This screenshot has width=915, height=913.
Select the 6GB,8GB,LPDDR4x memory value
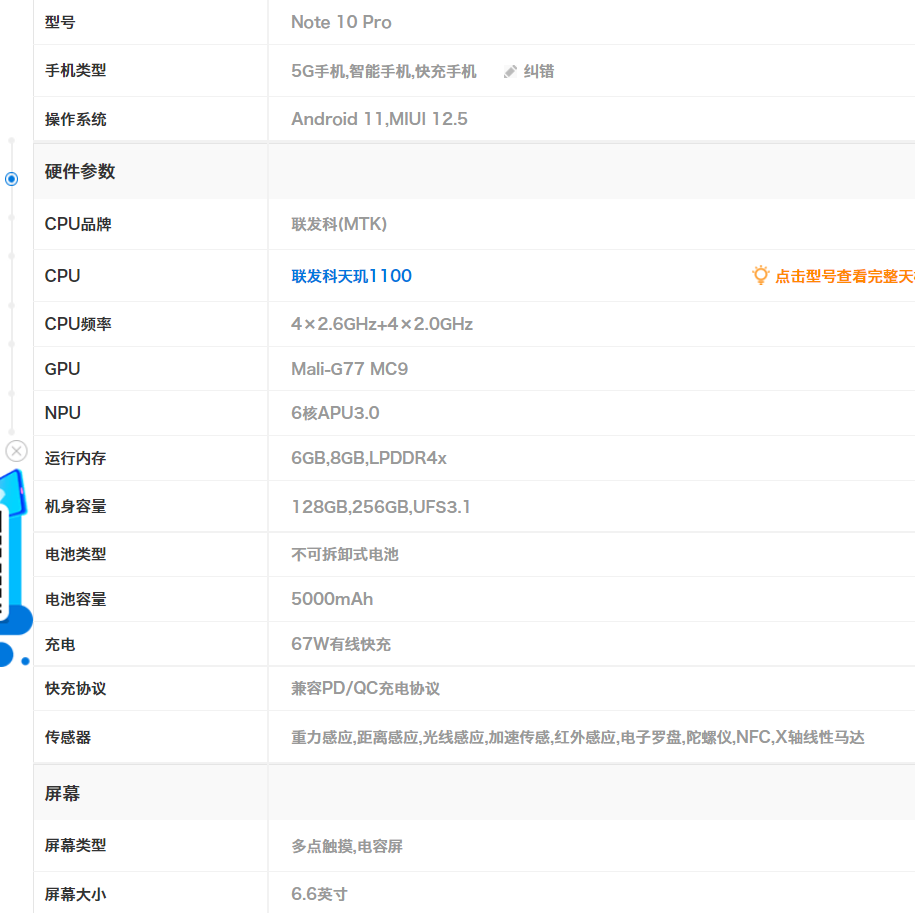click(x=369, y=458)
